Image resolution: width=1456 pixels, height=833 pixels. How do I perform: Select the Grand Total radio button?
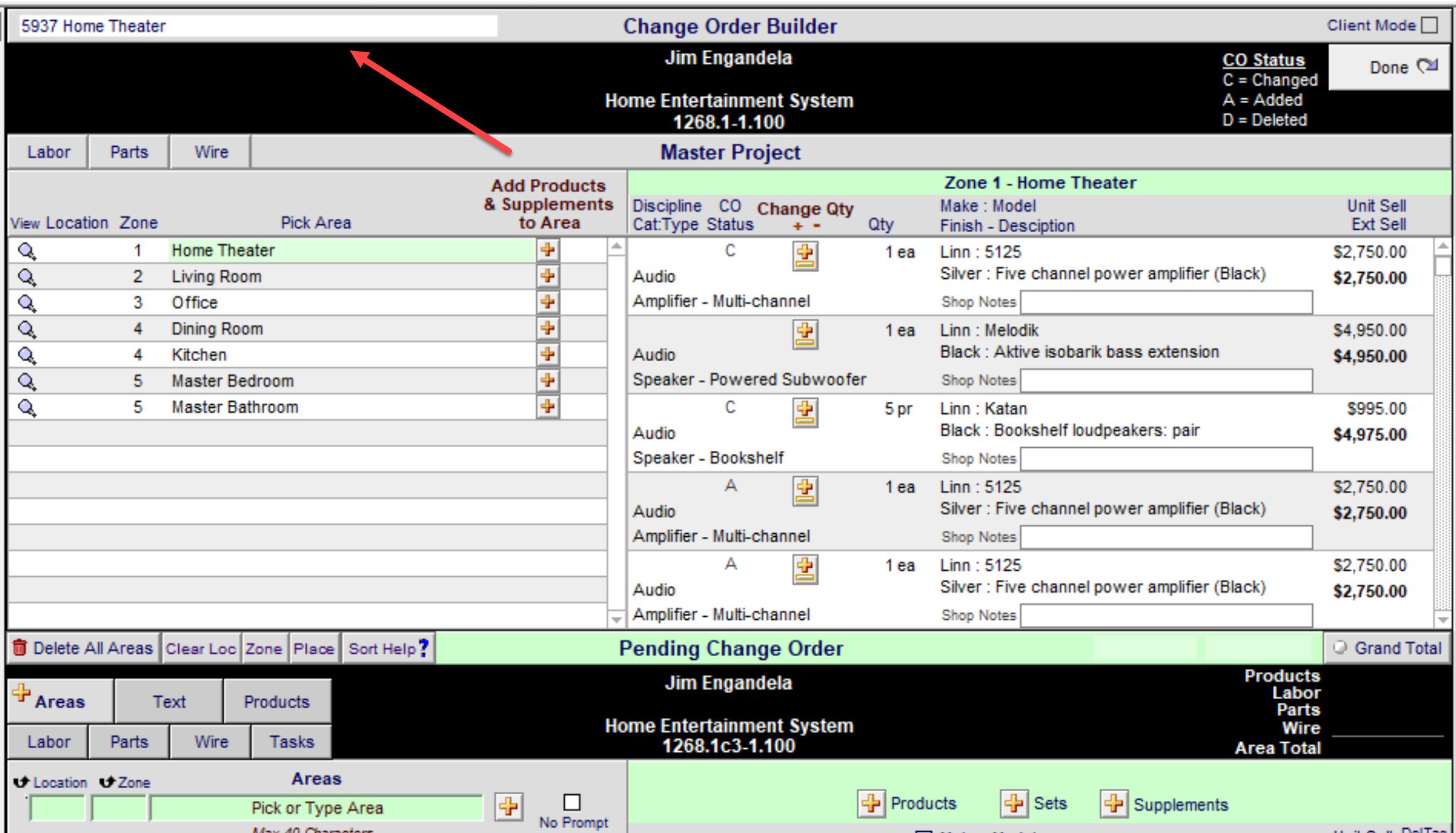tap(1341, 647)
